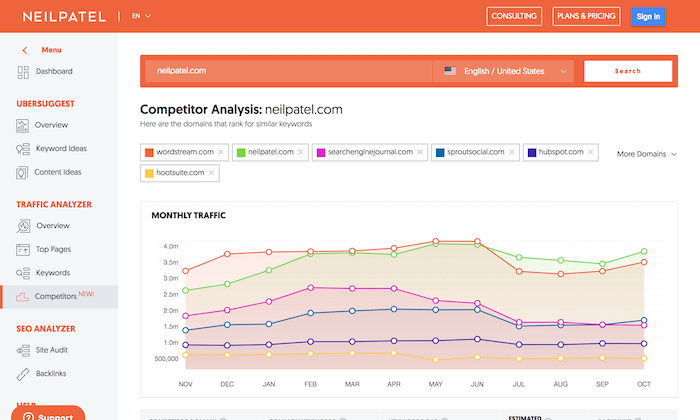Remove the hootsuite.com domain chip
Image resolution: width=700 pixels, height=420 pixels.
[212, 173]
